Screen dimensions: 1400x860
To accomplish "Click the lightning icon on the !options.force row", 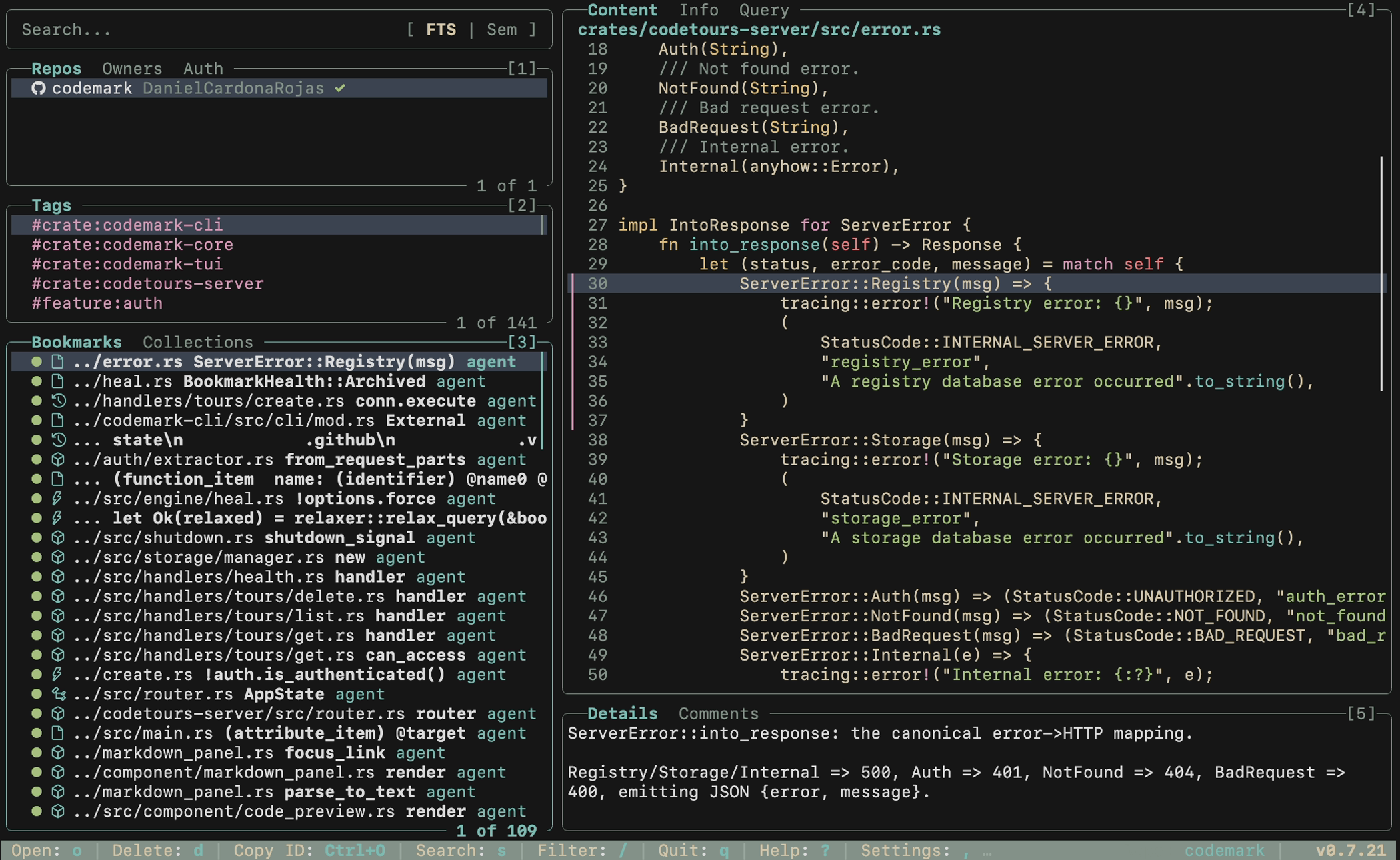I will (57, 499).
